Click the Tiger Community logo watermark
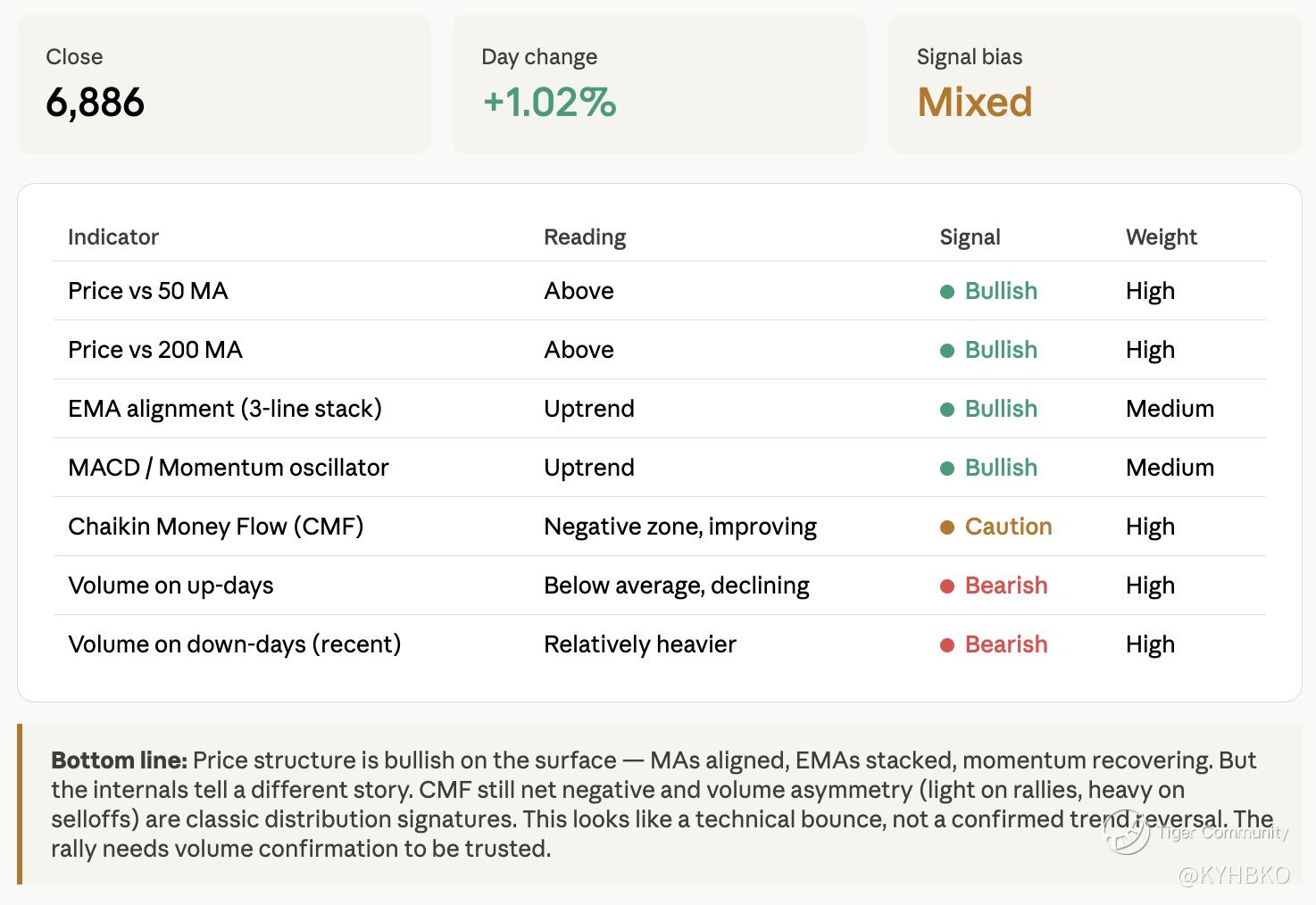 click(1127, 832)
